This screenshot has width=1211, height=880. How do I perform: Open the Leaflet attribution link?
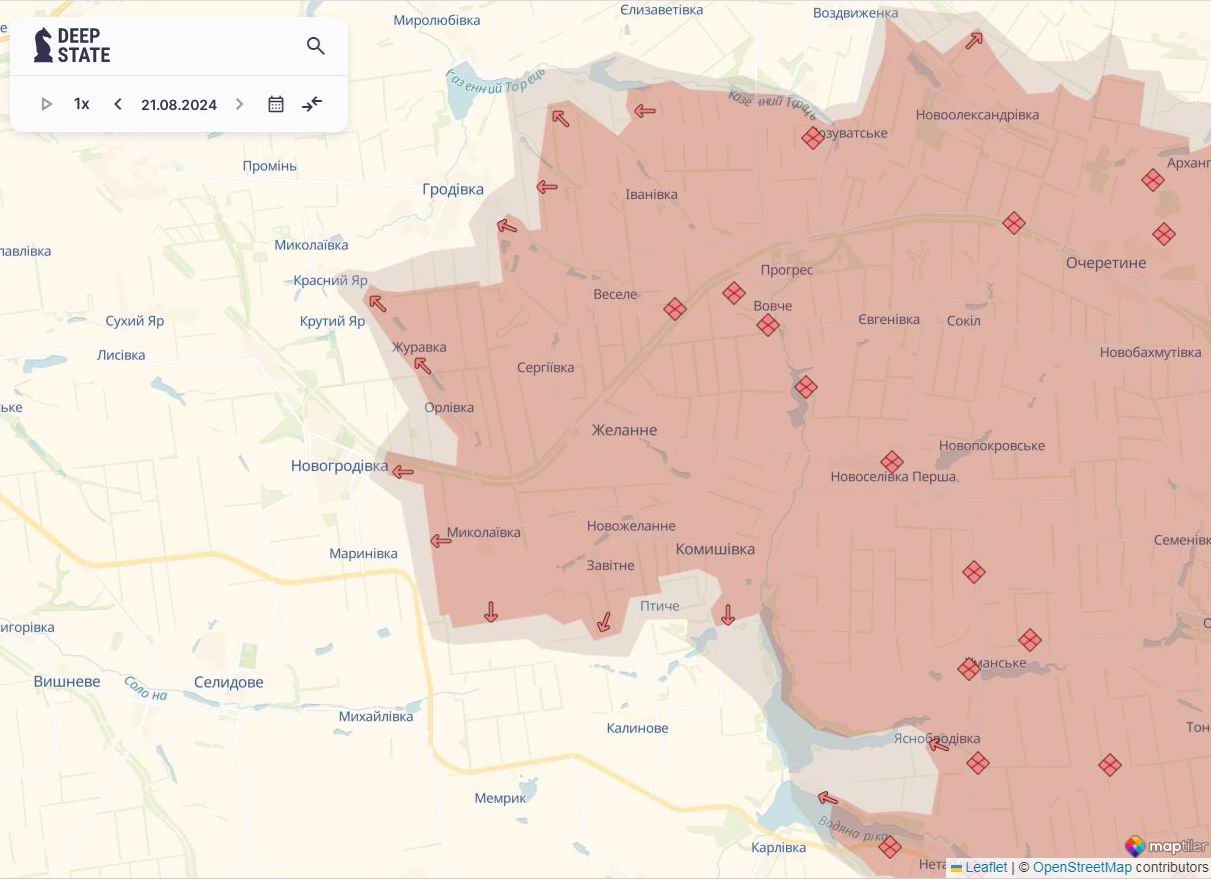click(x=986, y=868)
